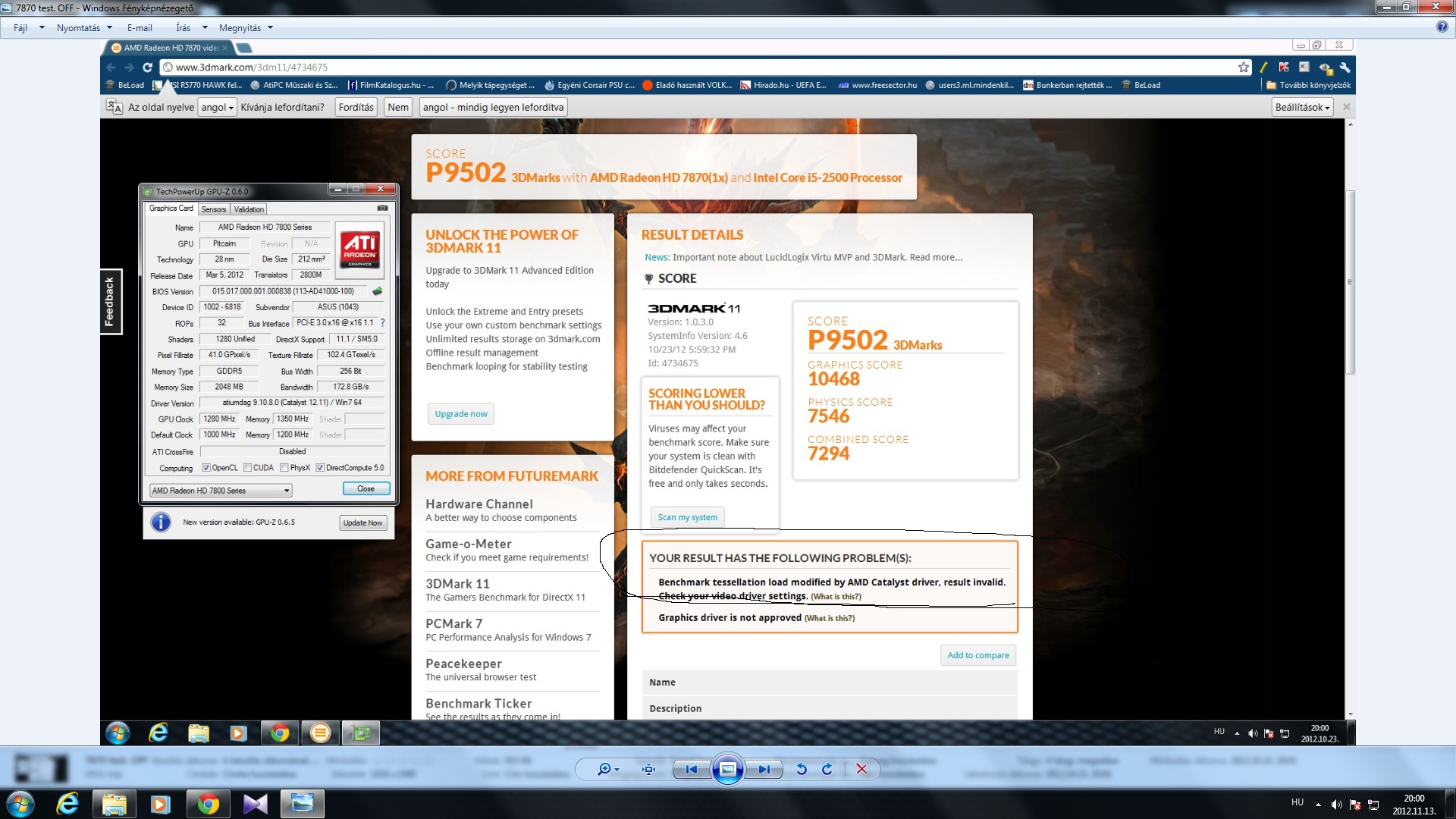Open the Fájl menu

pyautogui.click(x=20, y=28)
